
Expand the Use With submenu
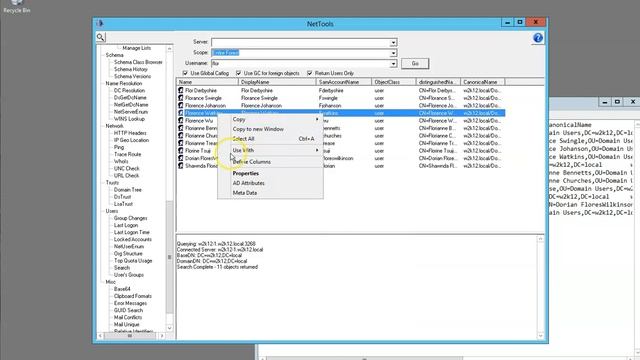[270, 150]
